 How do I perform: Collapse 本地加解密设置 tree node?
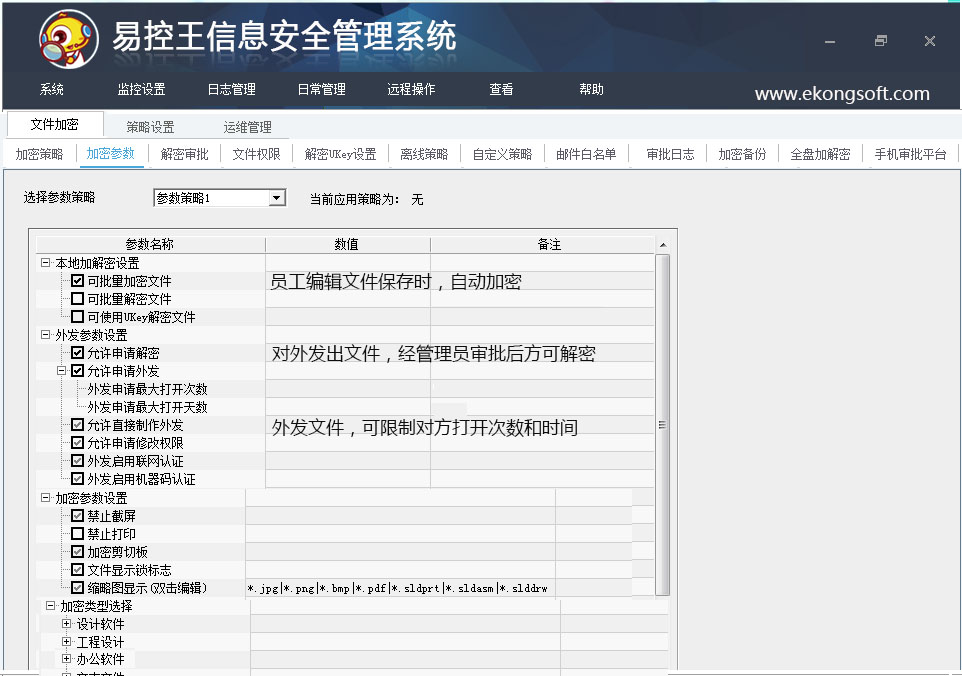click(x=46, y=263)
